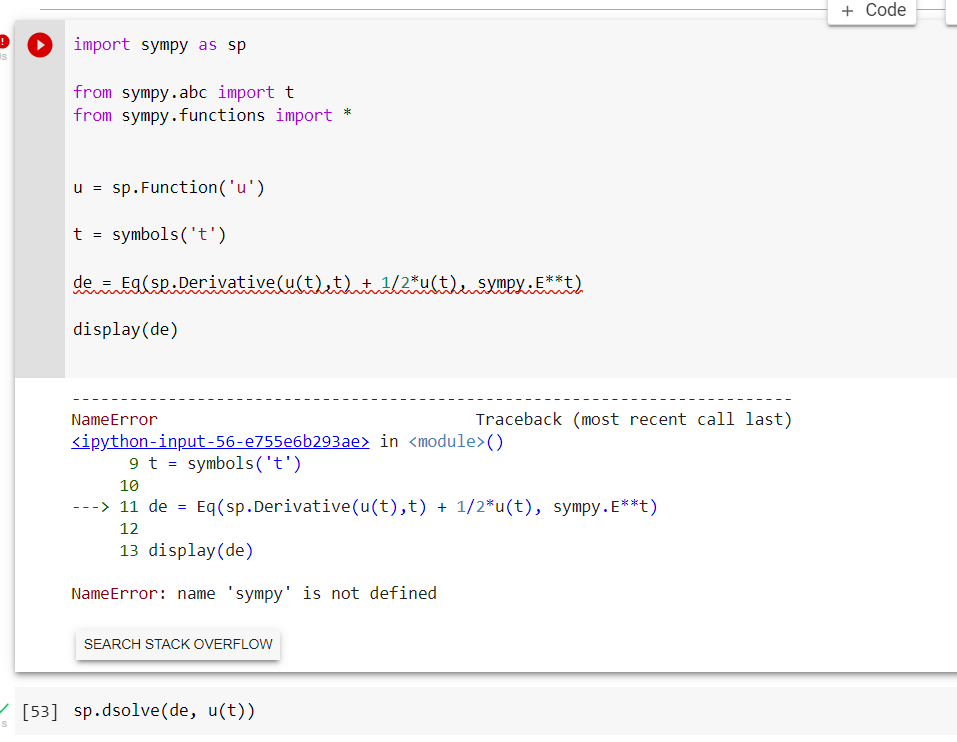957x742 pixels.
Task: Click Search Stack Overflow button
Action: click(178, 644)
